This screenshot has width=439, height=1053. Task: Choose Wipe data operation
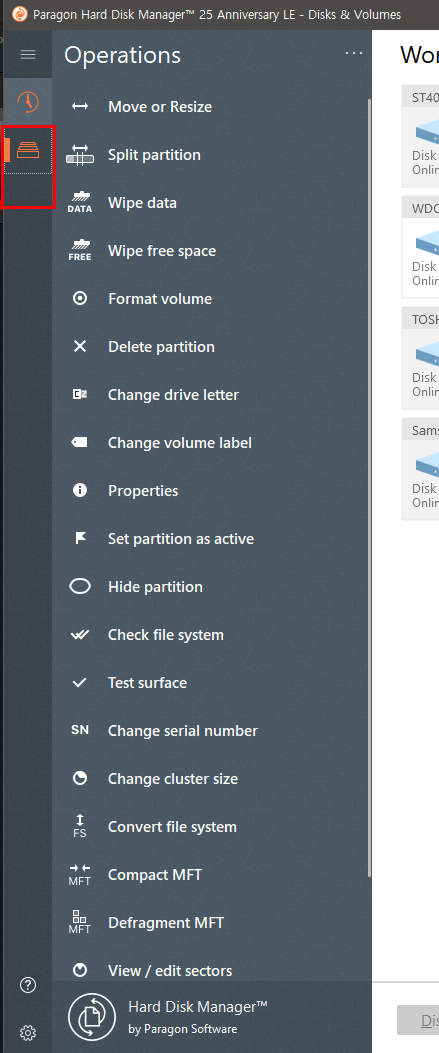[142, 203]
